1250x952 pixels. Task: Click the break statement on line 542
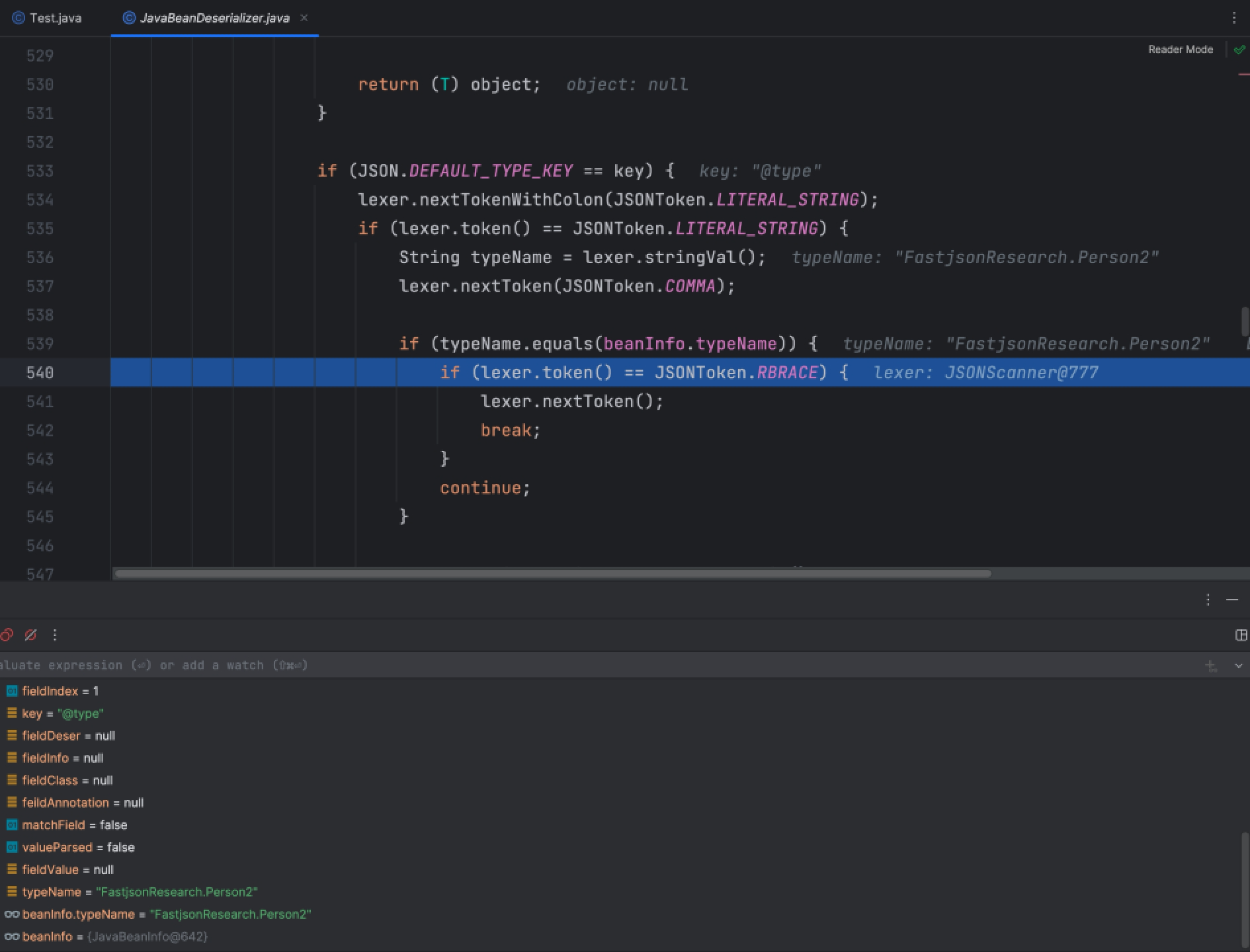[506, 430]
